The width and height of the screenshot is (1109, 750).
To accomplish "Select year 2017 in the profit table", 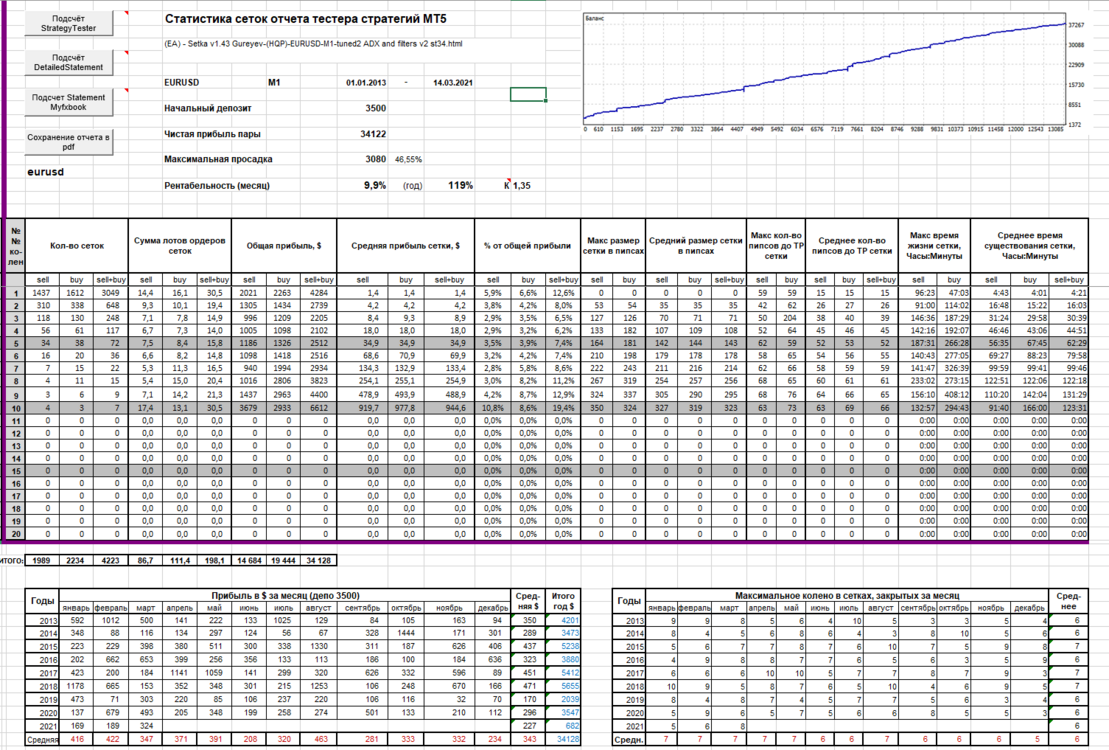I will (x=42, y=673).
